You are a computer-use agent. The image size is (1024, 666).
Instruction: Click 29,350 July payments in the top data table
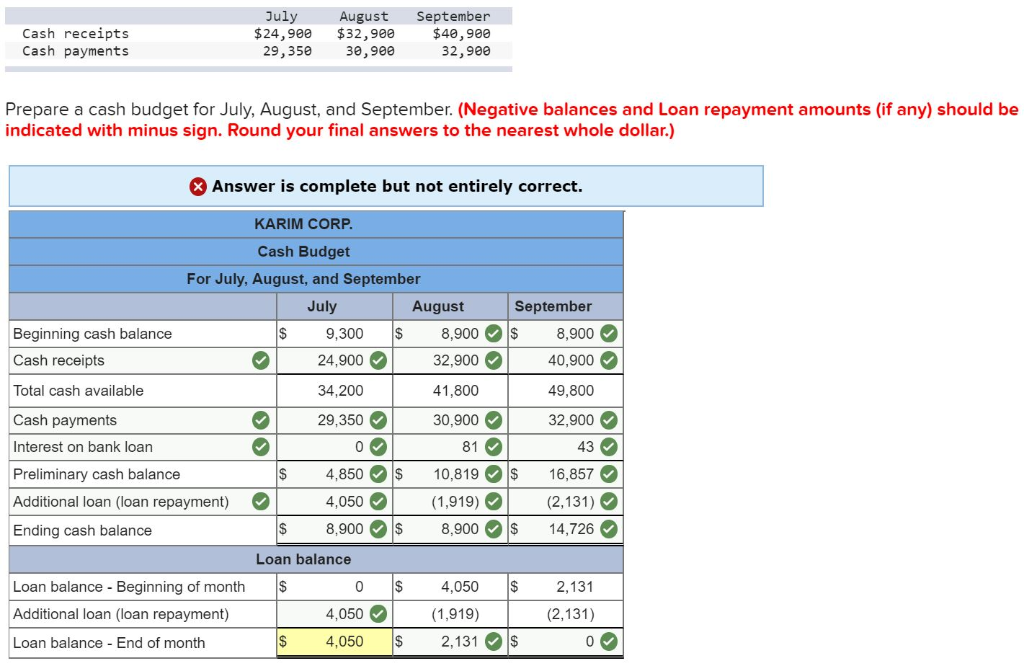(x=287, y=51)
